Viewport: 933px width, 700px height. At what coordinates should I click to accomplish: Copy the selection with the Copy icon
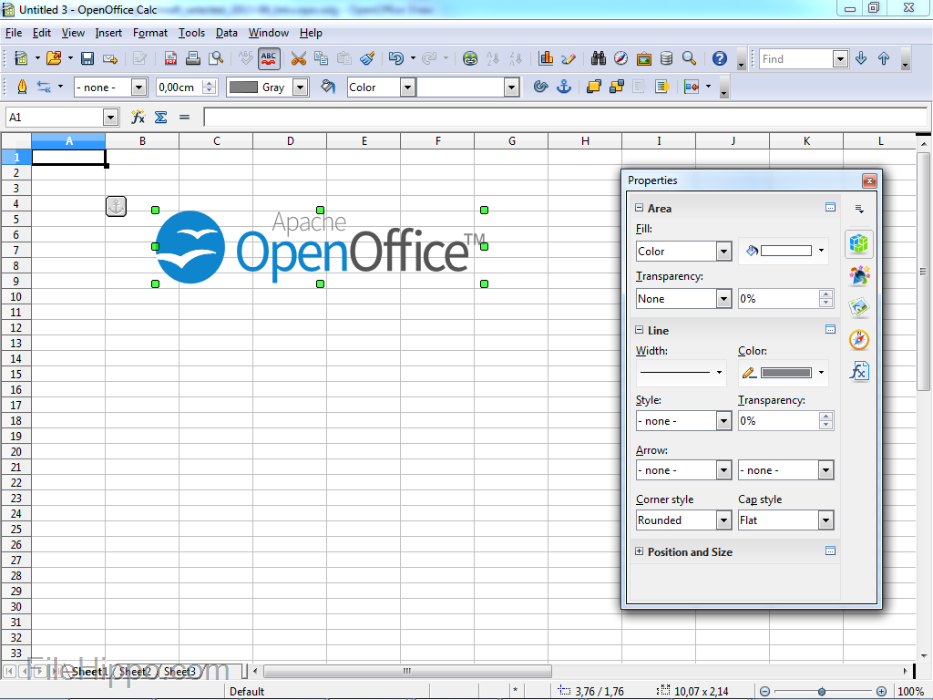[x=321, y=58]
